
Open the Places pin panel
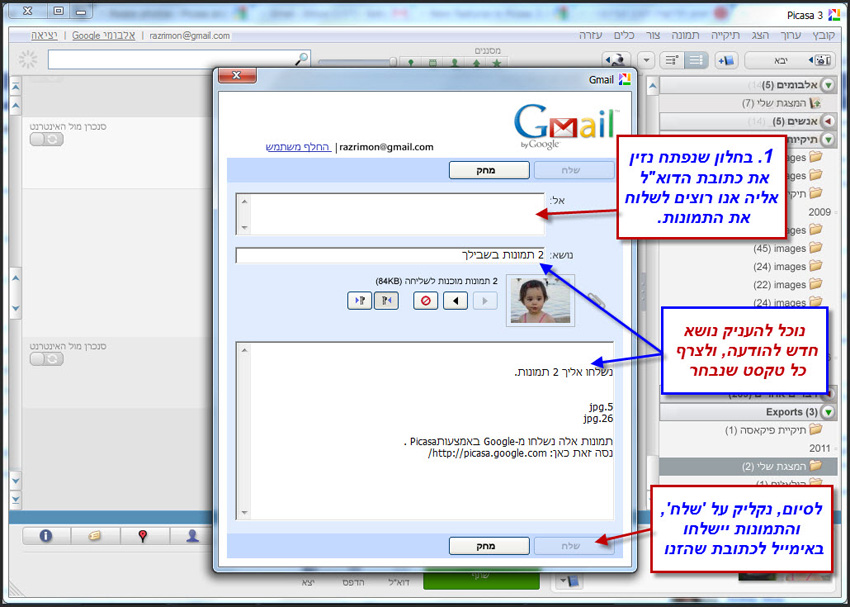[x=143, y=536]
